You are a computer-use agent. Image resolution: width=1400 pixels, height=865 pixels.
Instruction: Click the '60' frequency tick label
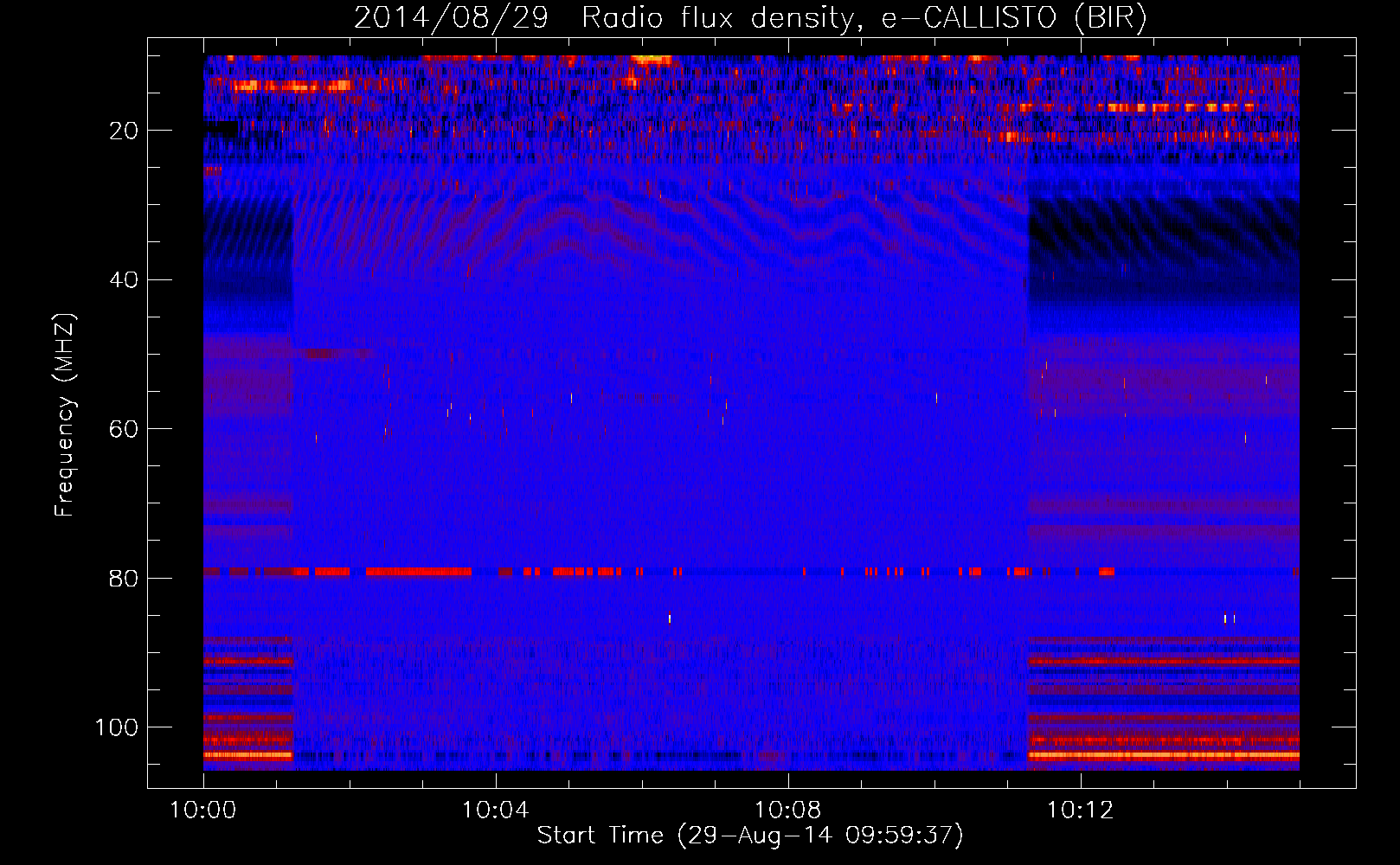(124, 429)
